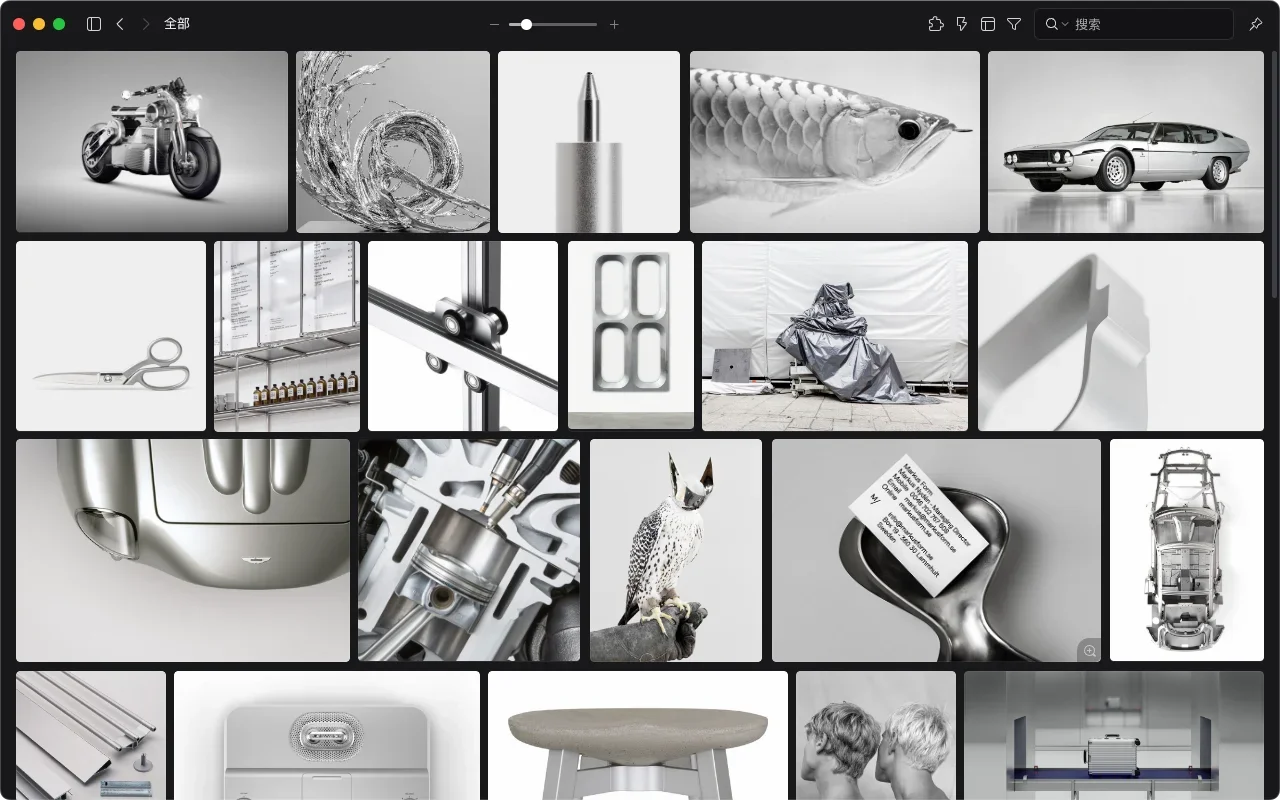Open the filter funnel
This screenshot has height=800, width=1280.
(x=1014, y=24)
